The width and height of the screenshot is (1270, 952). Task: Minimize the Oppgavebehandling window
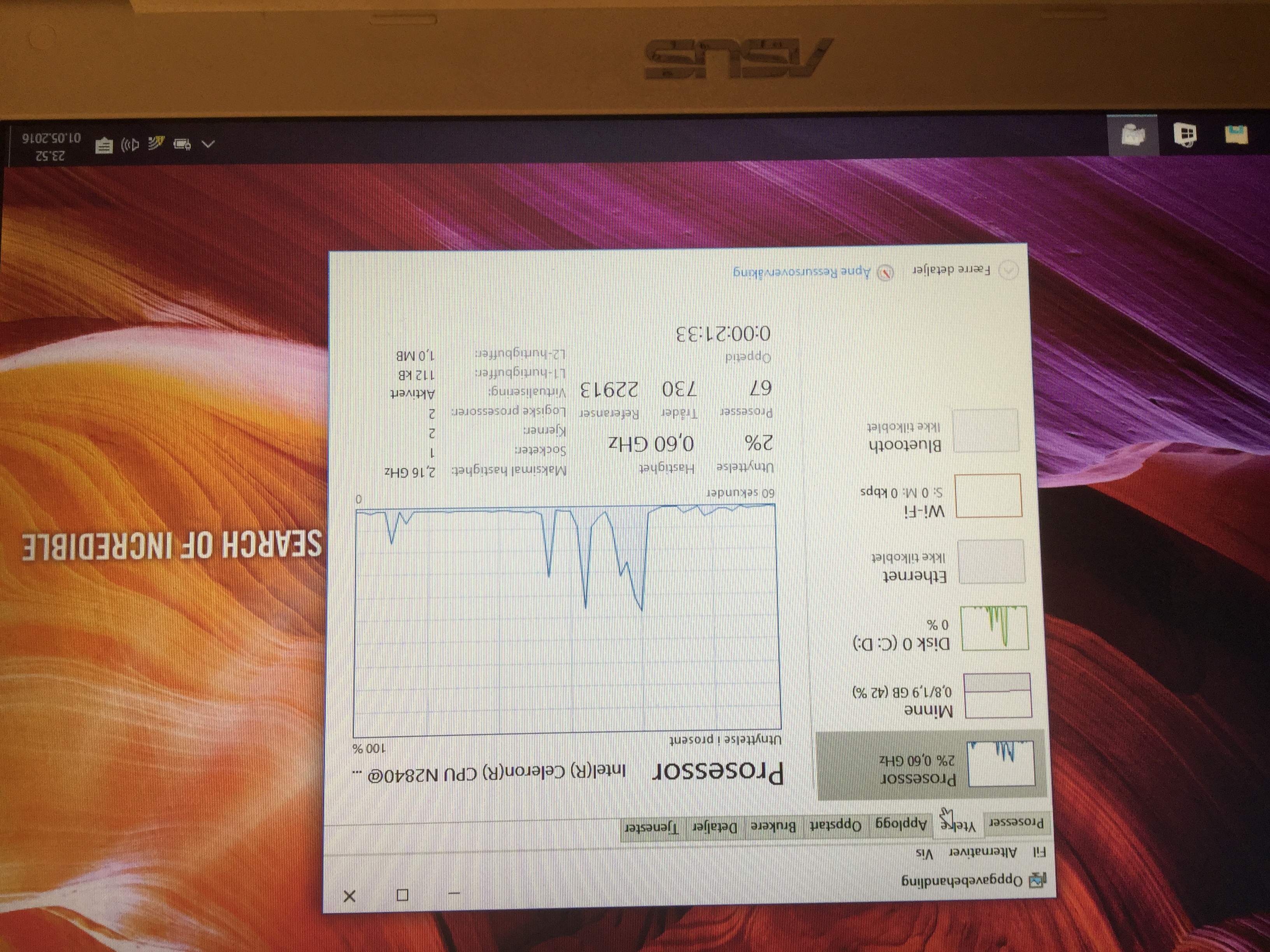point(454,893)
